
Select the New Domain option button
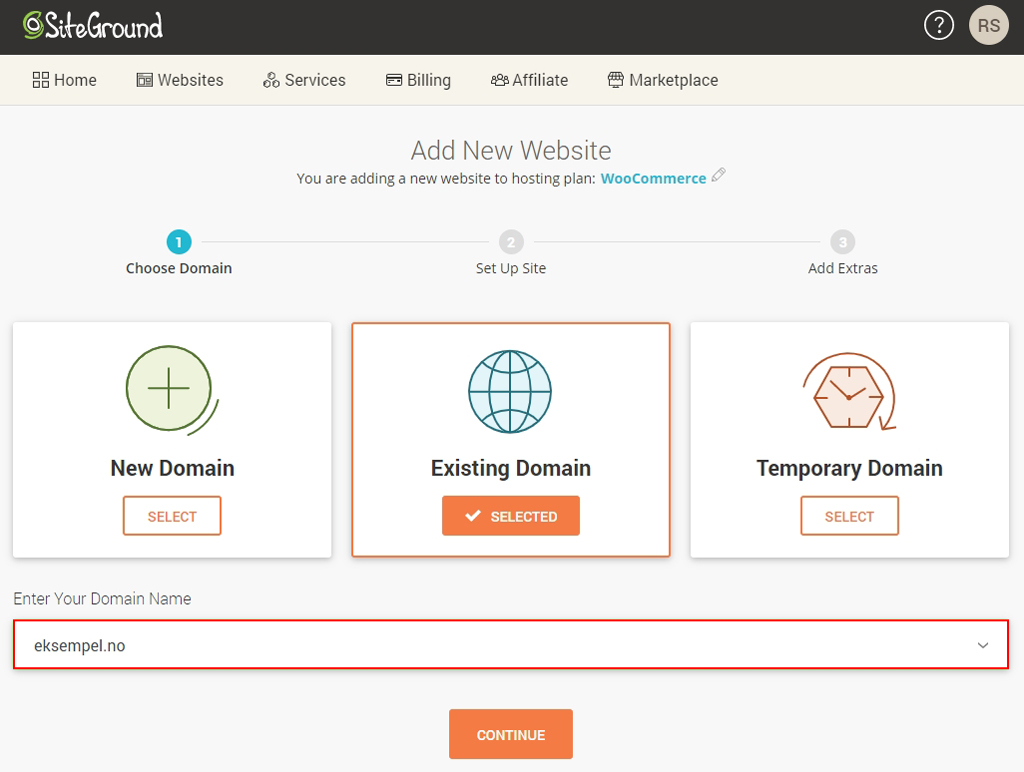point(172,516)
